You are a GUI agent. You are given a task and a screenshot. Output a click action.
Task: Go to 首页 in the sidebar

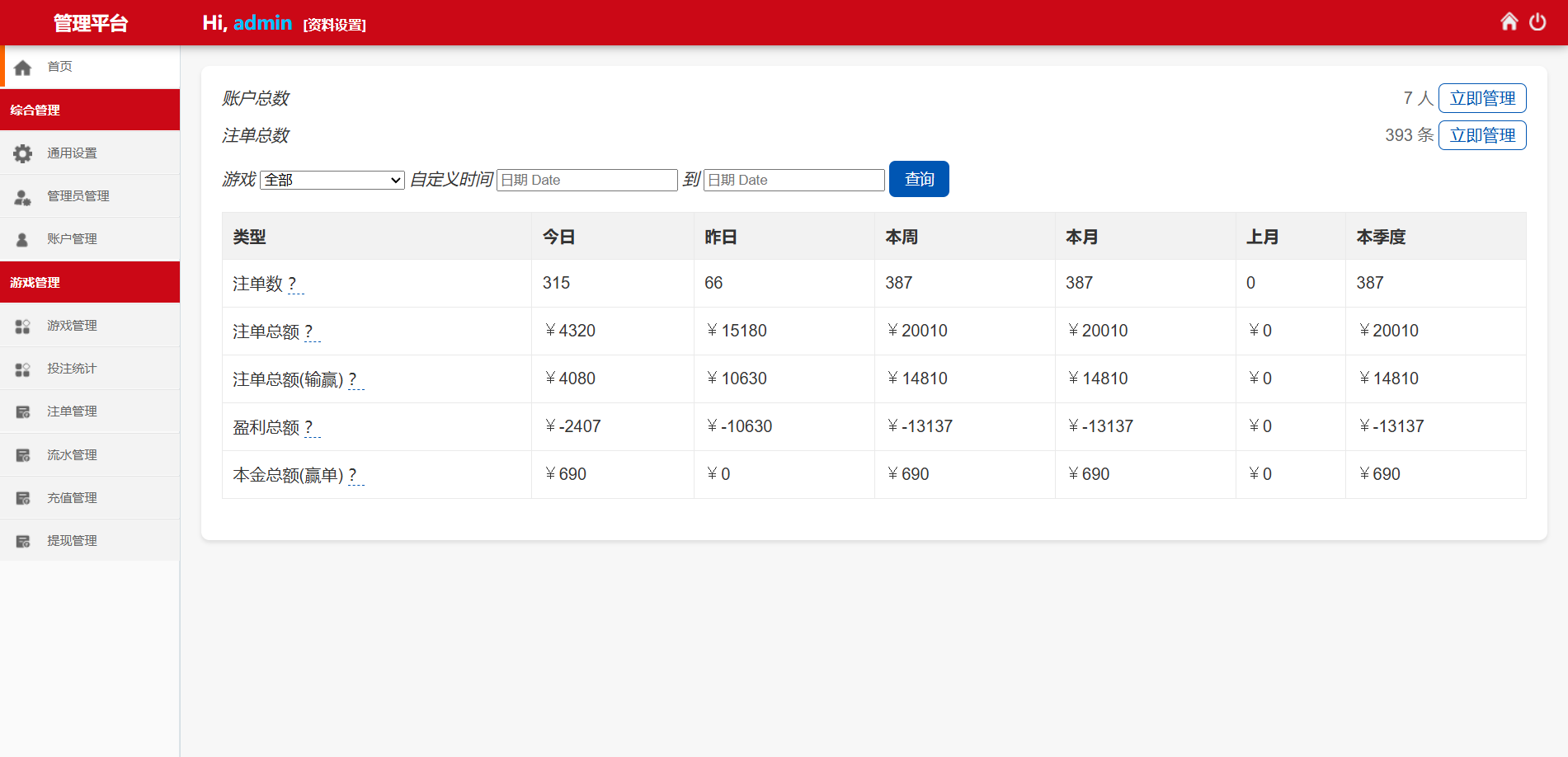(59, 67)
